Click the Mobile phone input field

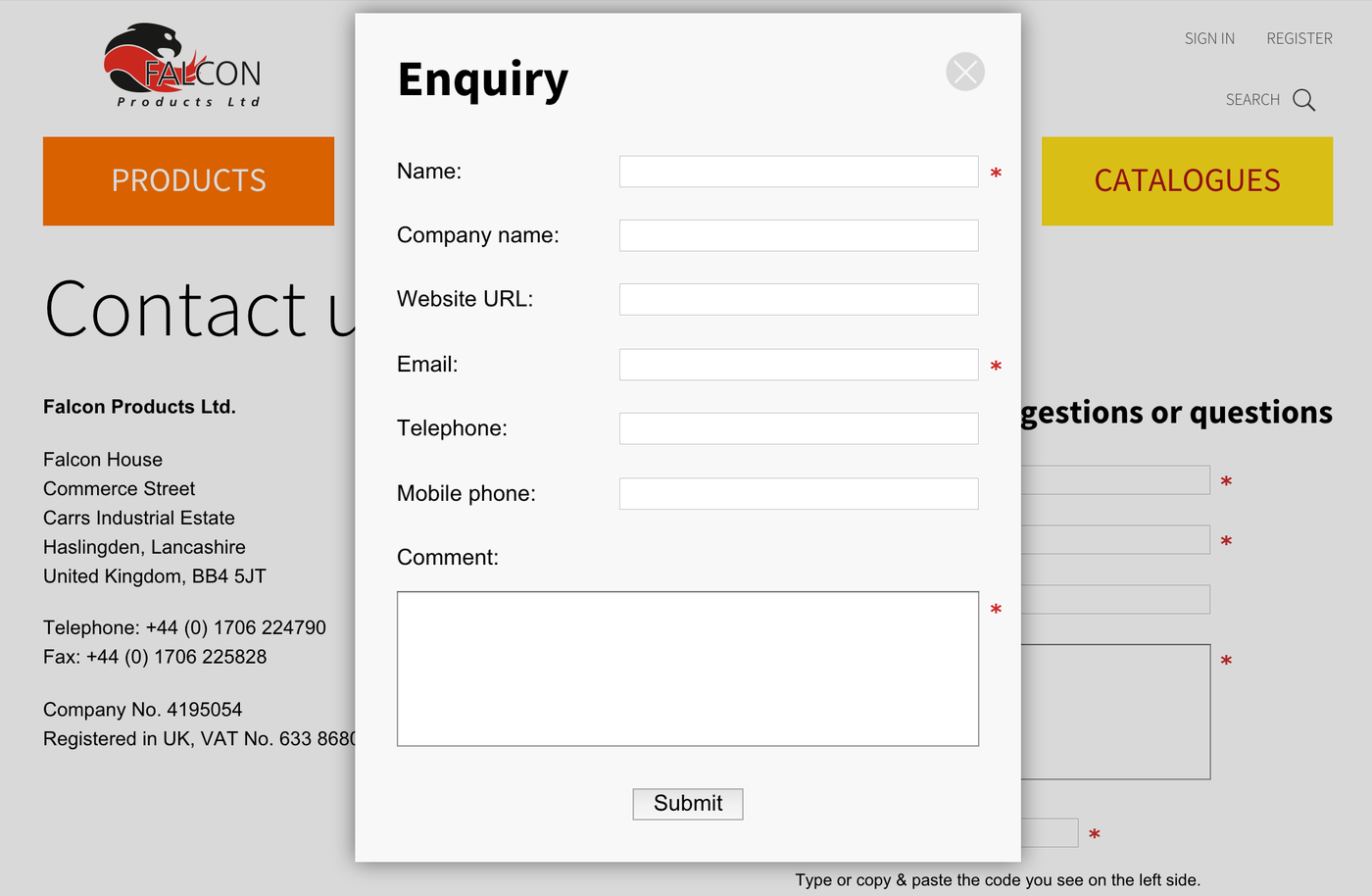point(798,493)
